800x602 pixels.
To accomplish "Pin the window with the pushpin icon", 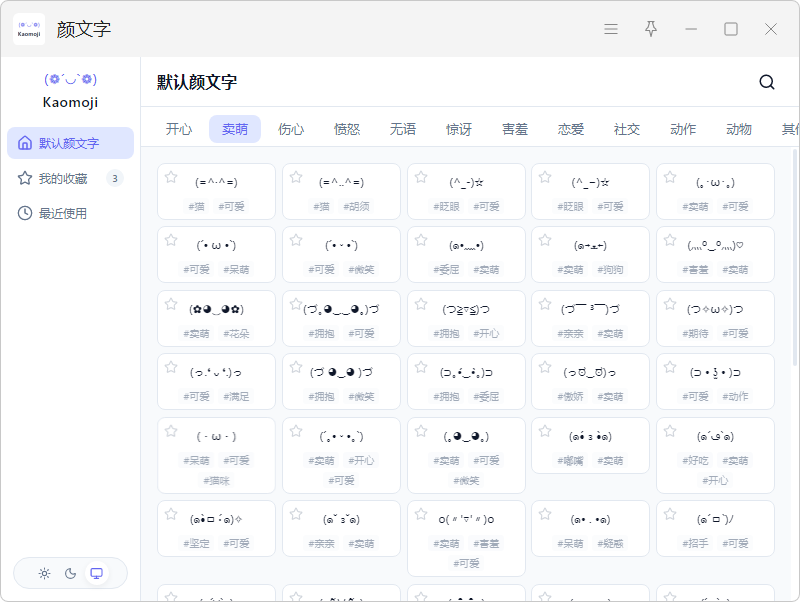I will 651,29.
